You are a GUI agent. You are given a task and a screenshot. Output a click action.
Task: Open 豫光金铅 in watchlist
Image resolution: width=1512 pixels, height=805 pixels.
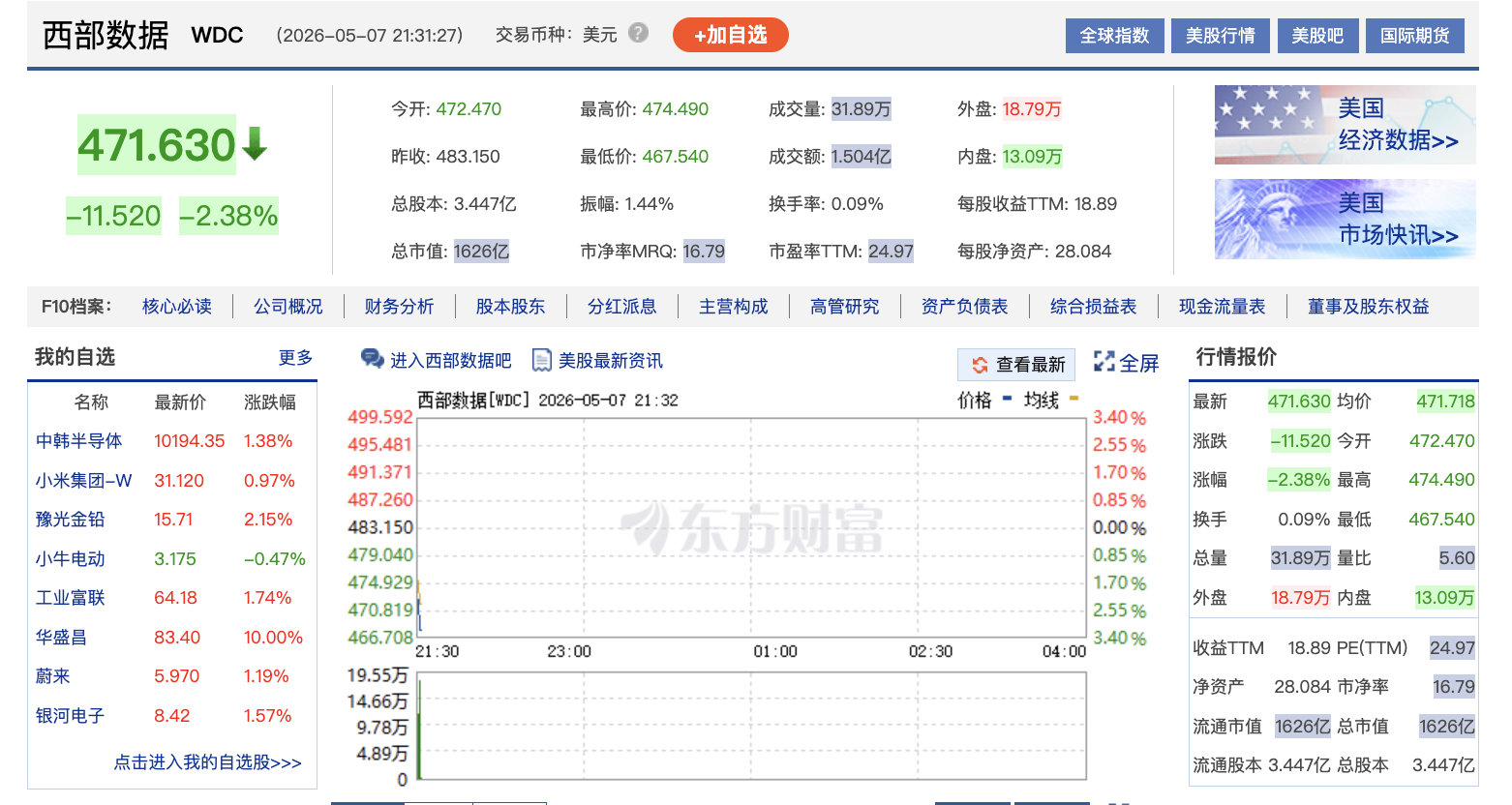71,520
